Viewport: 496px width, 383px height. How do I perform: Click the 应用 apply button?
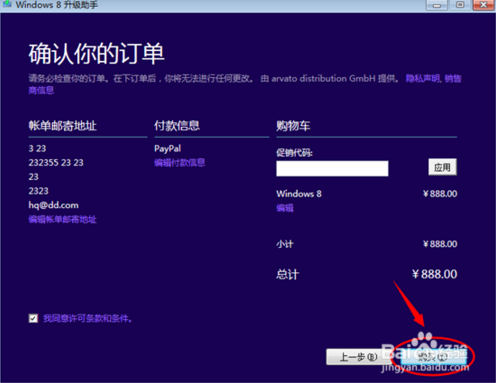[442, 167]
